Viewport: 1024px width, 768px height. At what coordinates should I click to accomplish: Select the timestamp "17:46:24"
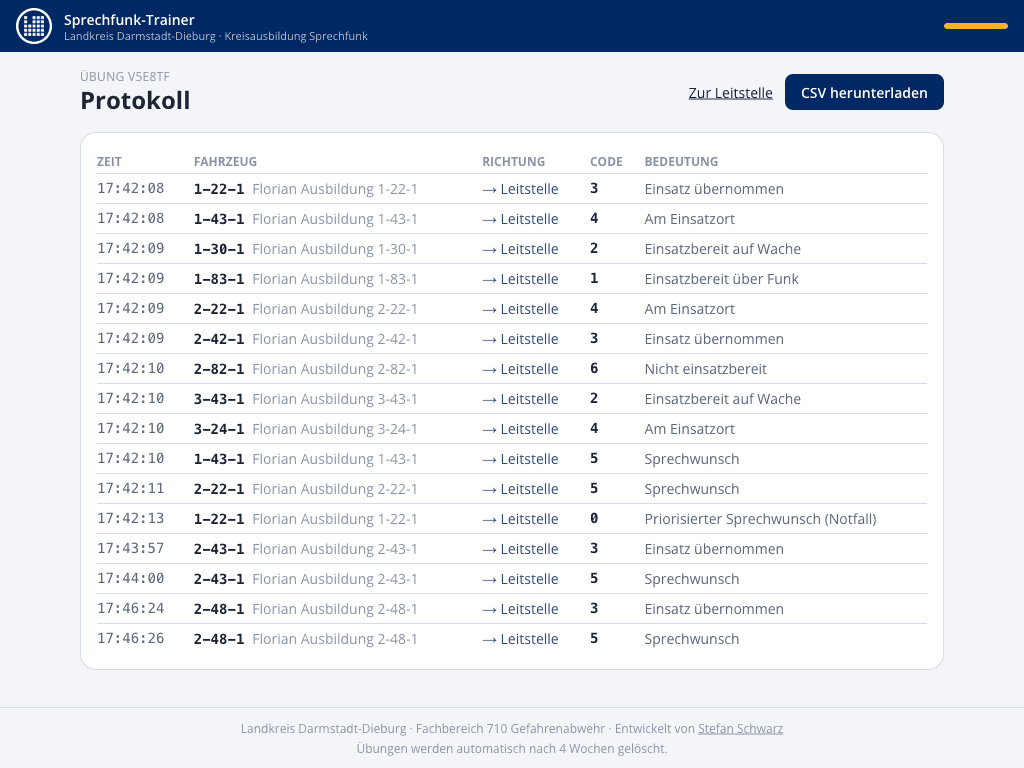131,609
